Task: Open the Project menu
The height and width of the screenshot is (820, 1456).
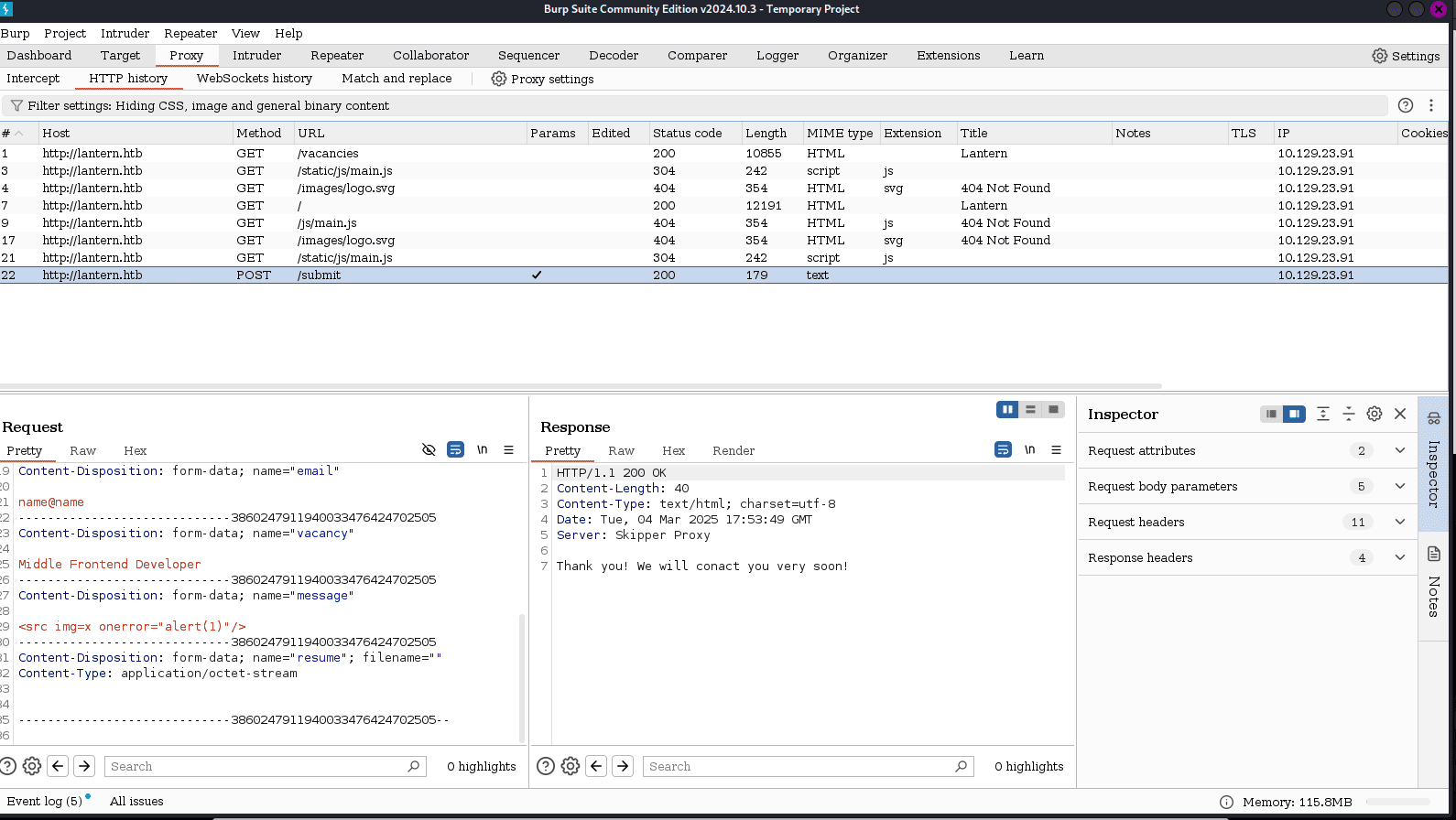Action: pos(65,33)
